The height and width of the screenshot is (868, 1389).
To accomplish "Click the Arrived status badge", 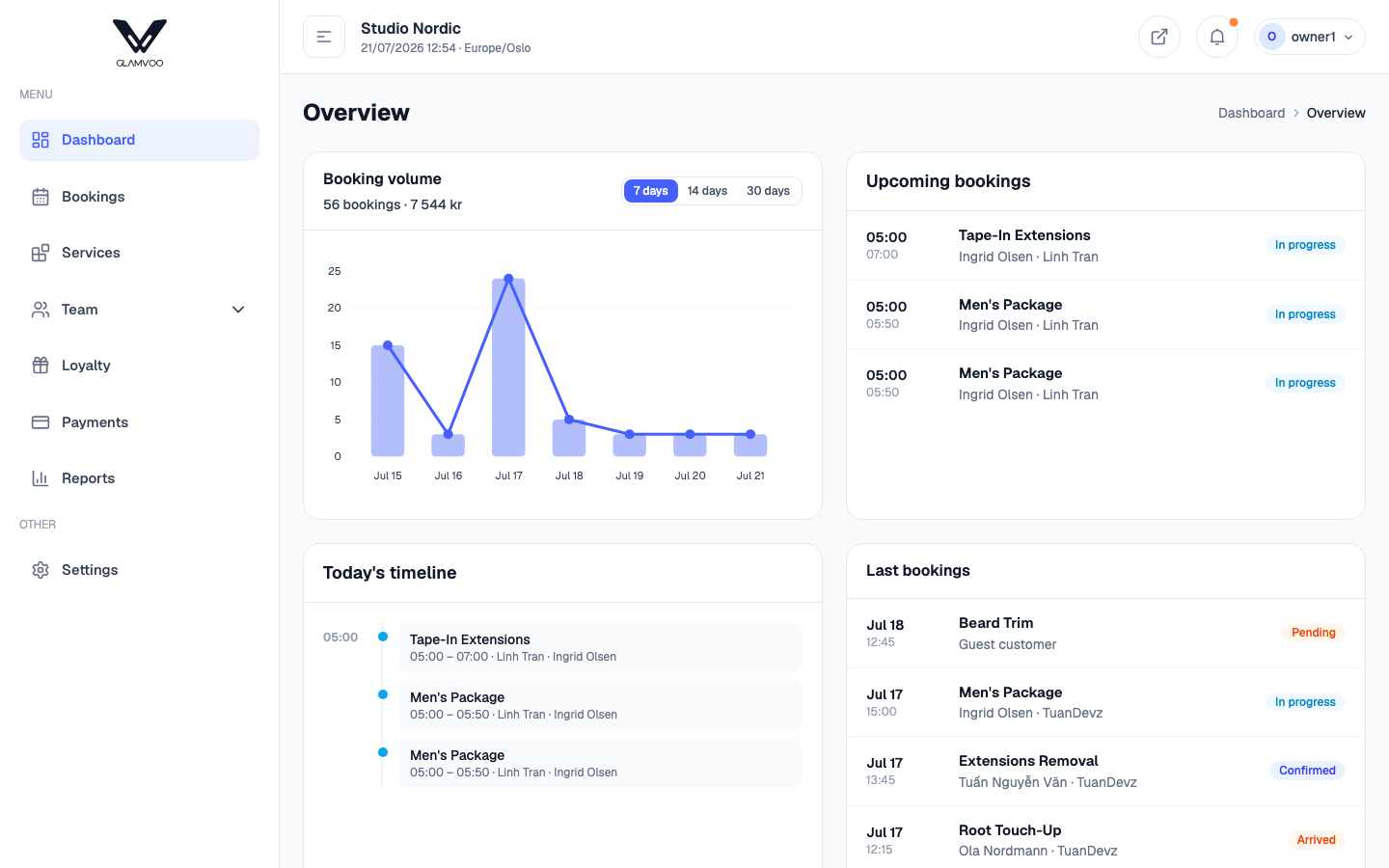I will pos(1316,840).
